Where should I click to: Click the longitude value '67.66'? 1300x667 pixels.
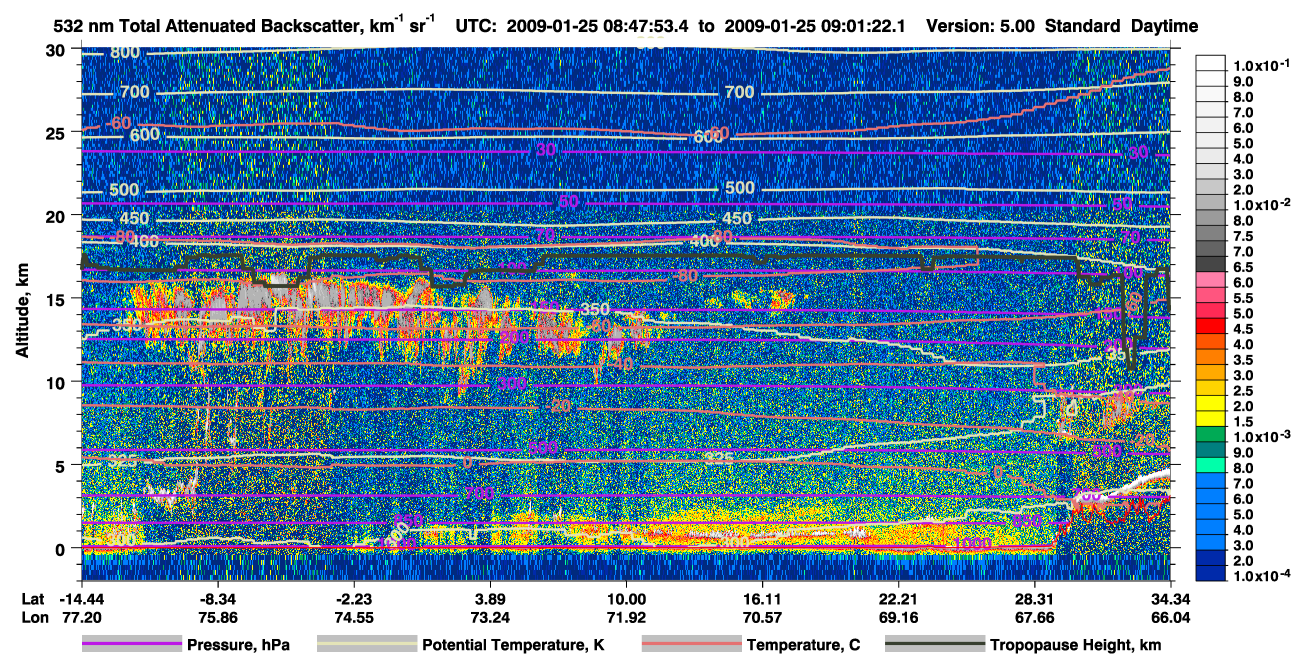pyautogui.click(x=1034, y=617)
